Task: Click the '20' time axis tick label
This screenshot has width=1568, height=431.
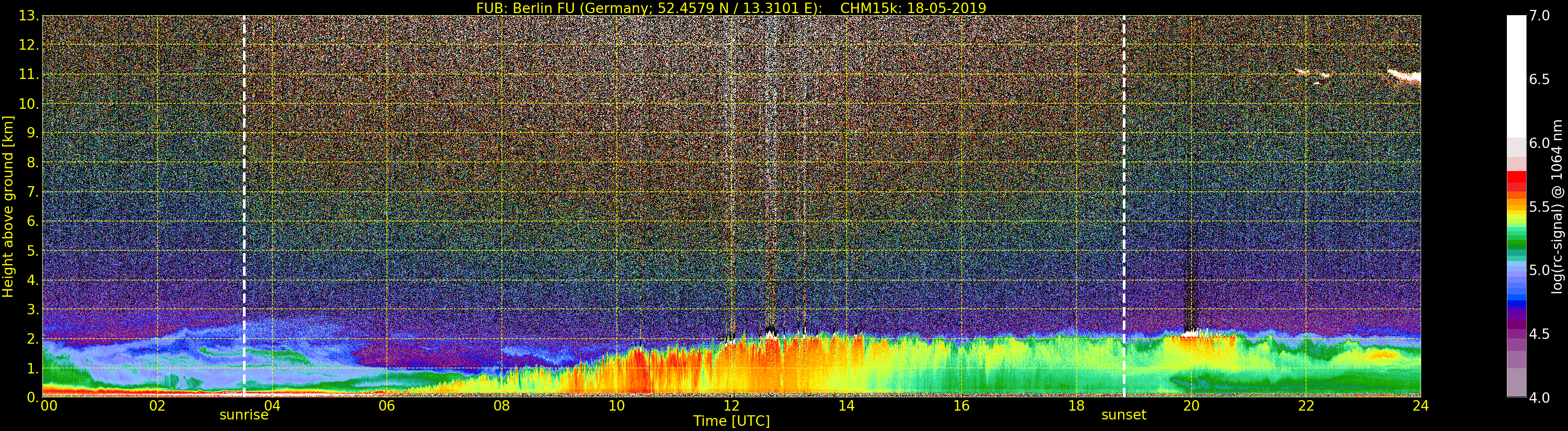Action: (x=1191, y=405)
